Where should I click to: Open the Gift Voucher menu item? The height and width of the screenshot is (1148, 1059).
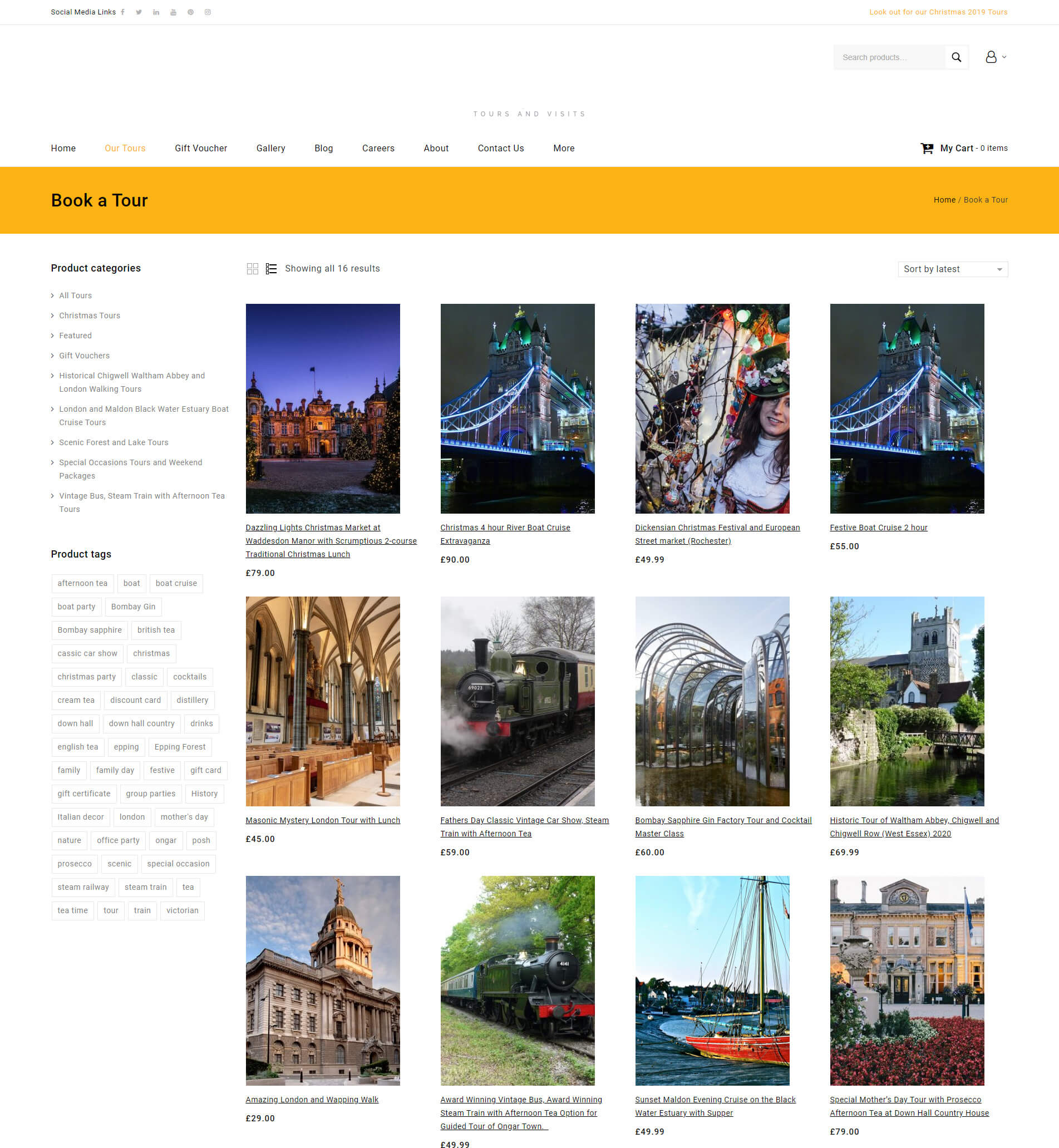(x=200, y=149)
